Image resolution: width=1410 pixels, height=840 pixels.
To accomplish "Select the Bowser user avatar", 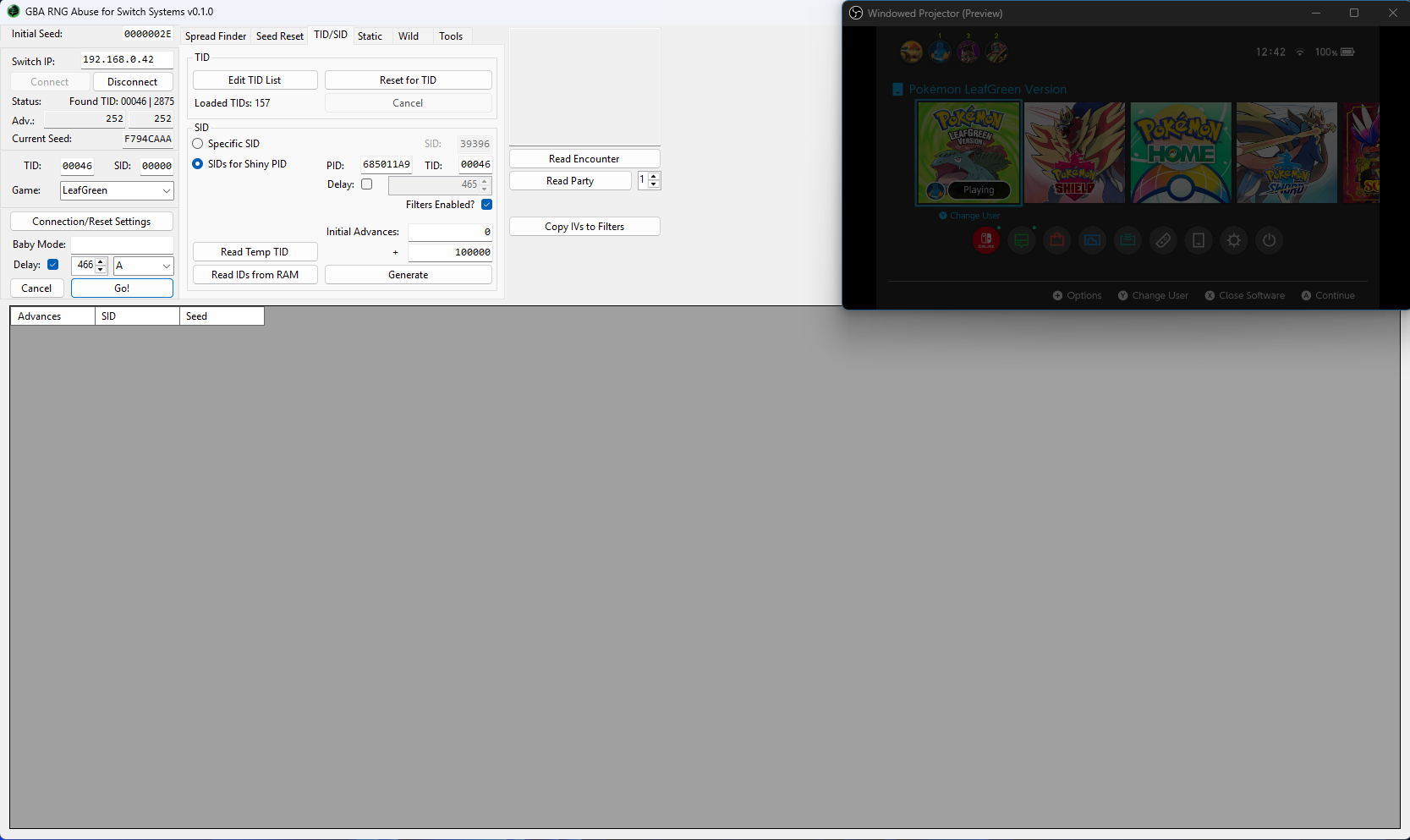I will click(911, 52).
